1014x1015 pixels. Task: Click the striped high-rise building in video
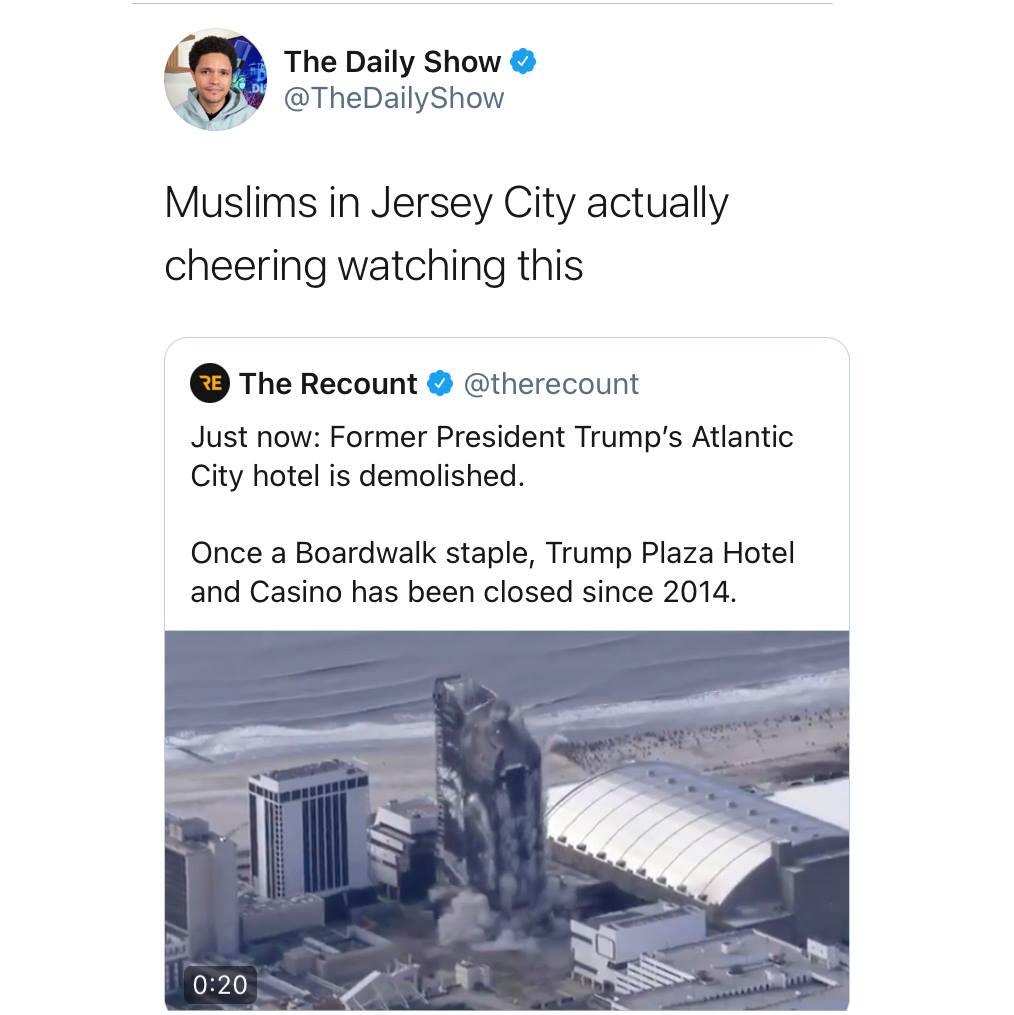point(309,829)
